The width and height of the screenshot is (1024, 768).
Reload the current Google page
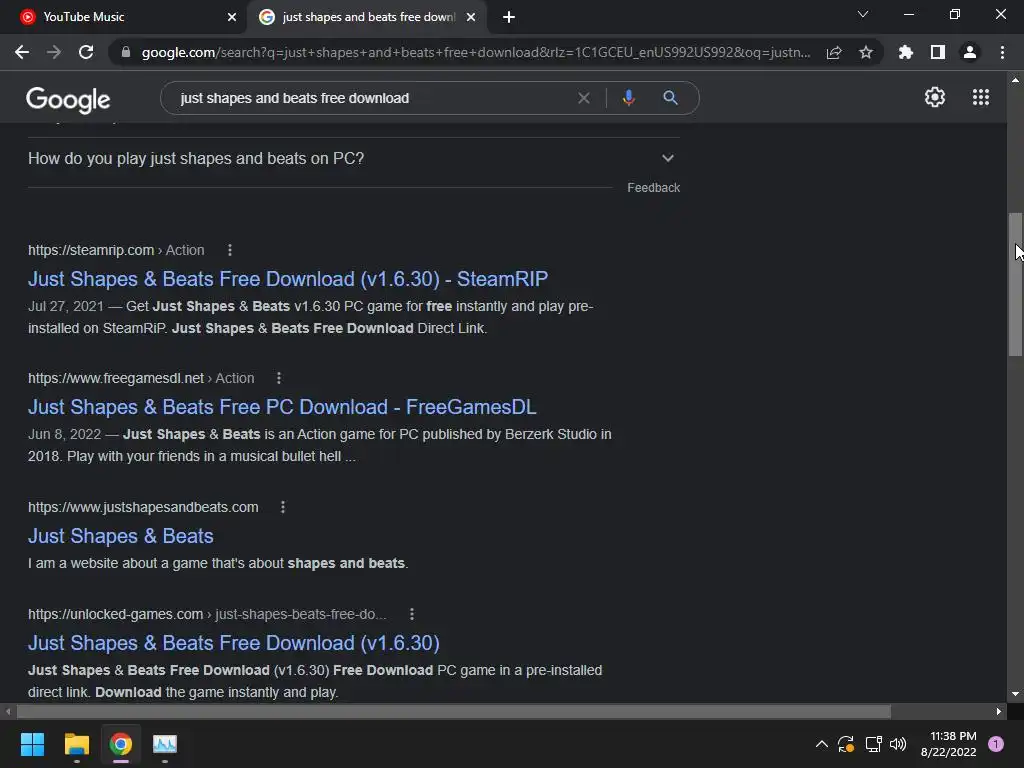[x=86, y=52]
